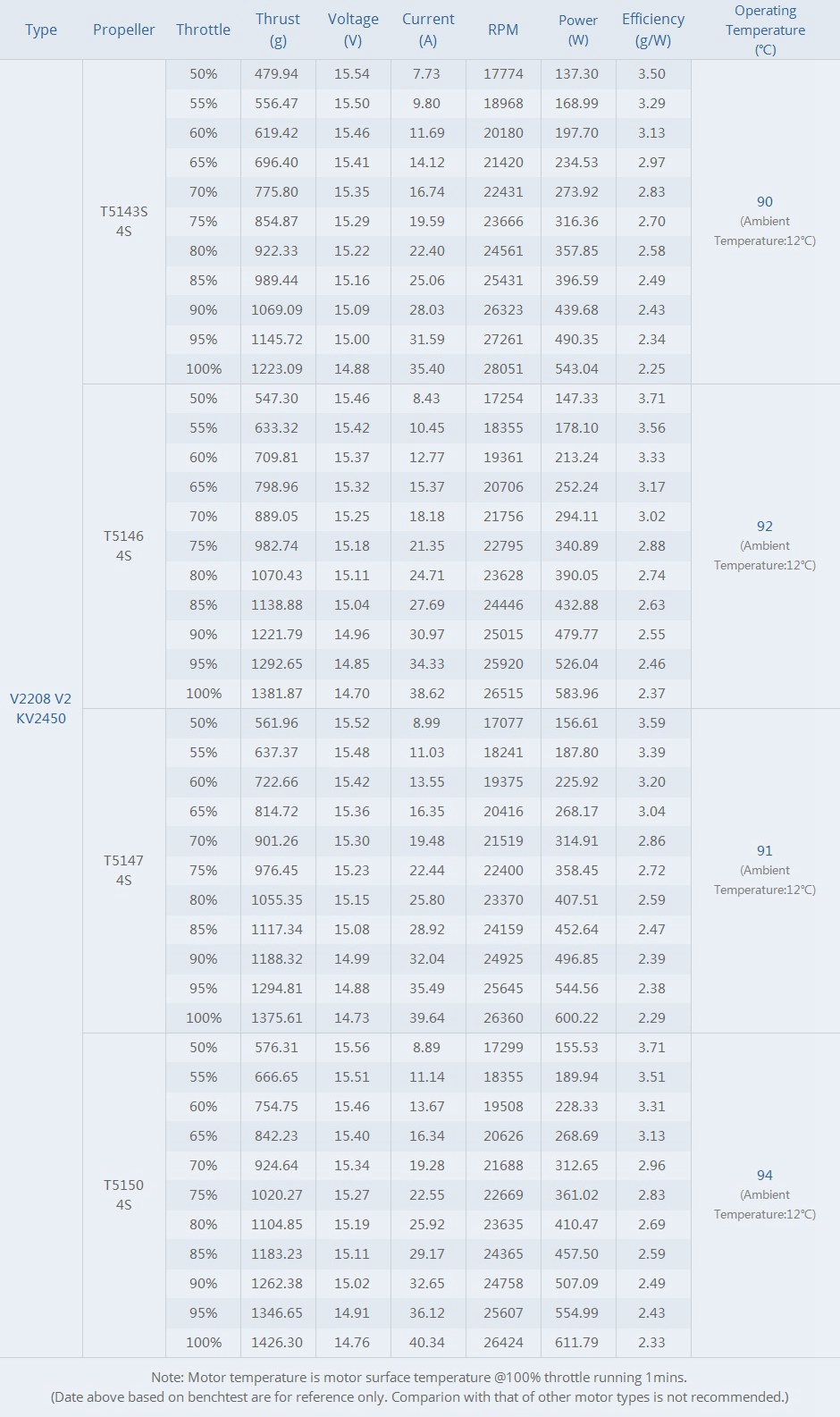840x1417 pixels.
Task: Click the 38.62 current value
Action: coord(427,693)
